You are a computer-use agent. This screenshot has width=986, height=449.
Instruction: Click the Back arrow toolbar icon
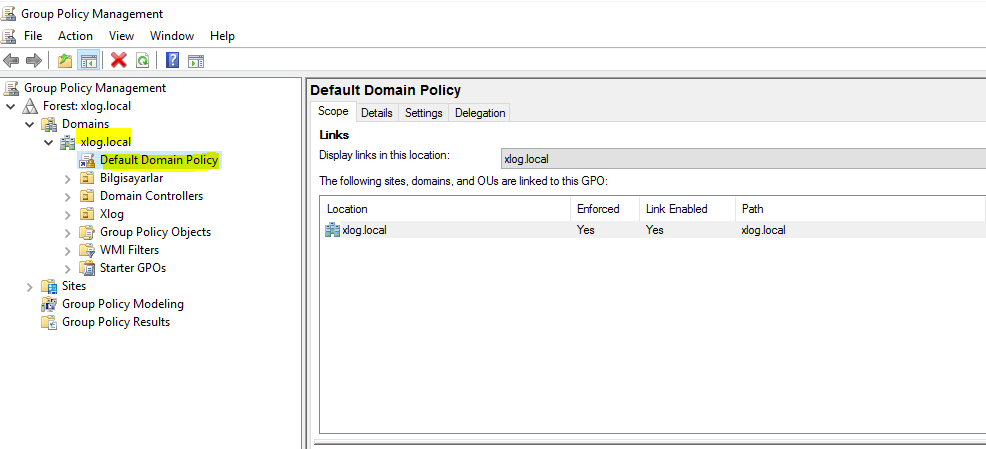coord(11,60)
